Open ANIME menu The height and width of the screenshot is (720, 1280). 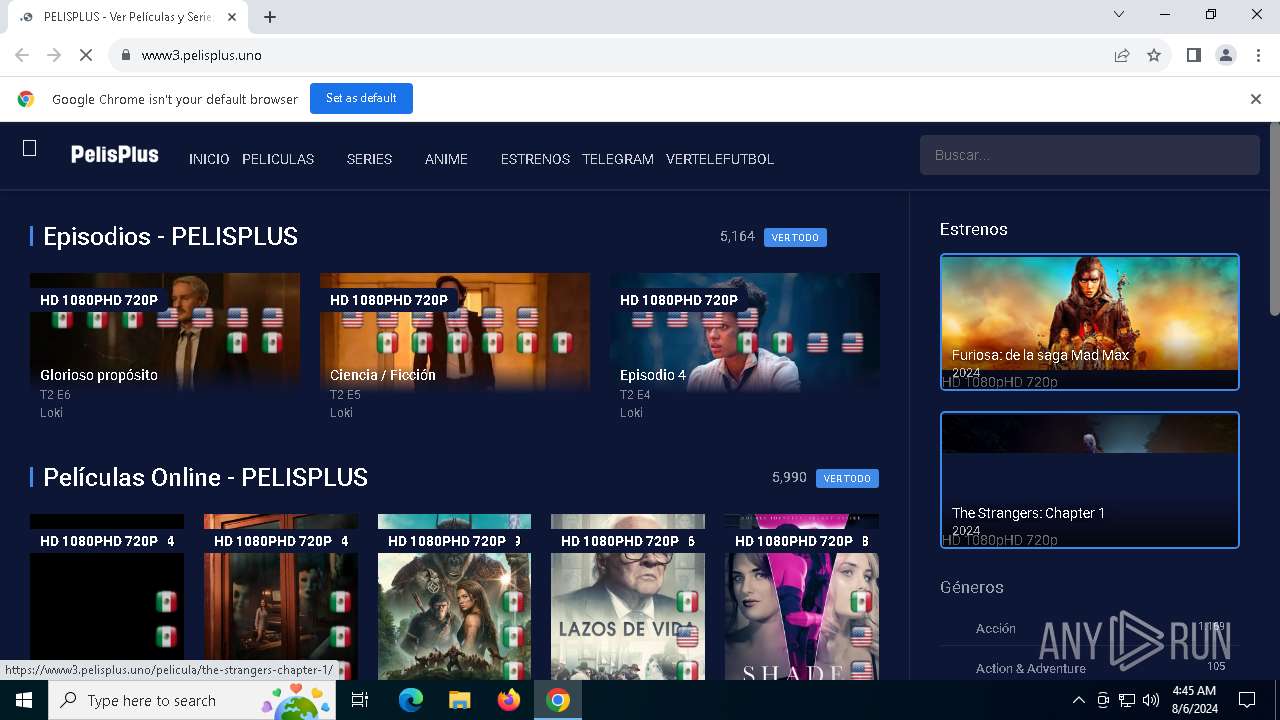(446, 159)
